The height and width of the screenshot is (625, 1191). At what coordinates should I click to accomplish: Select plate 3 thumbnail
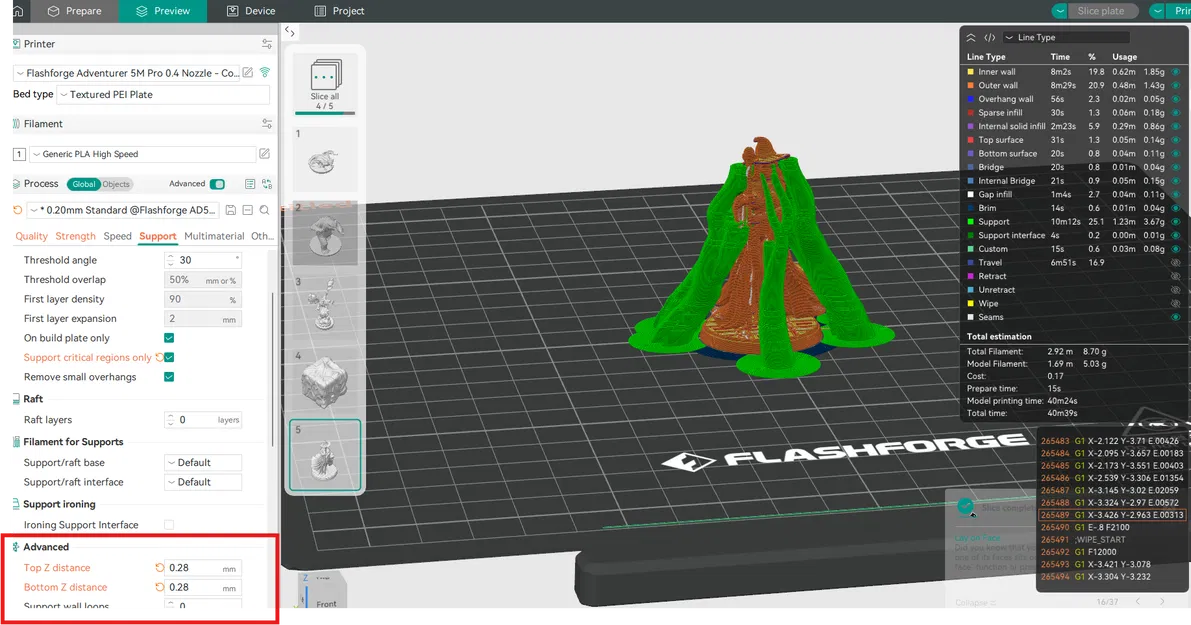pos(324,305)
